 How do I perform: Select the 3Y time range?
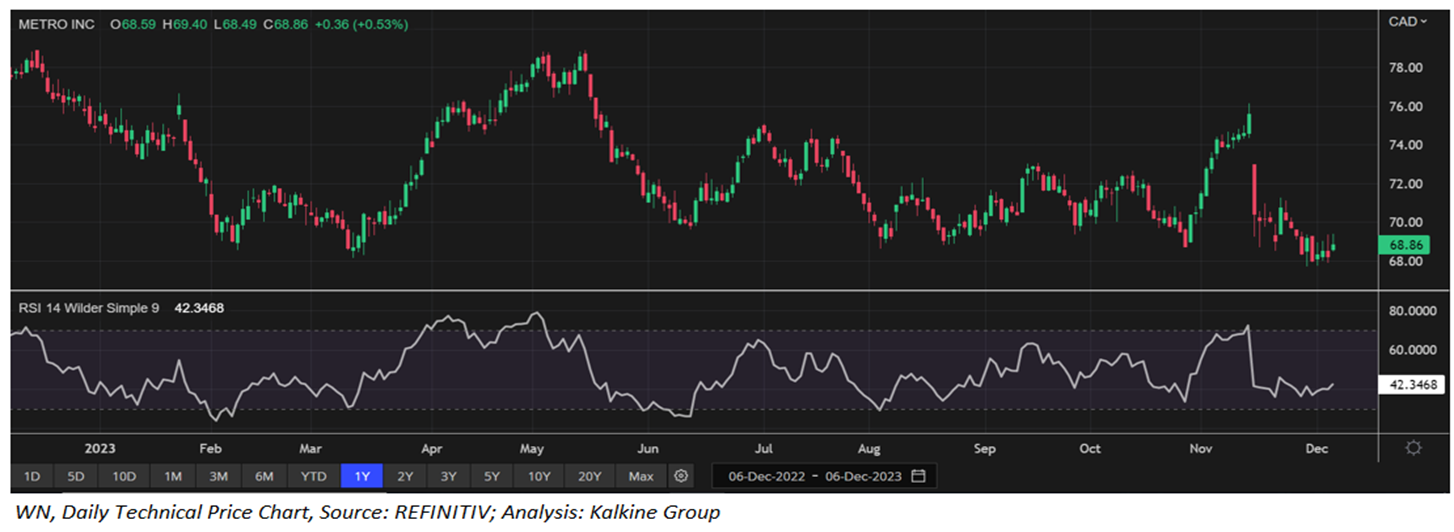(x=449, y=476)
